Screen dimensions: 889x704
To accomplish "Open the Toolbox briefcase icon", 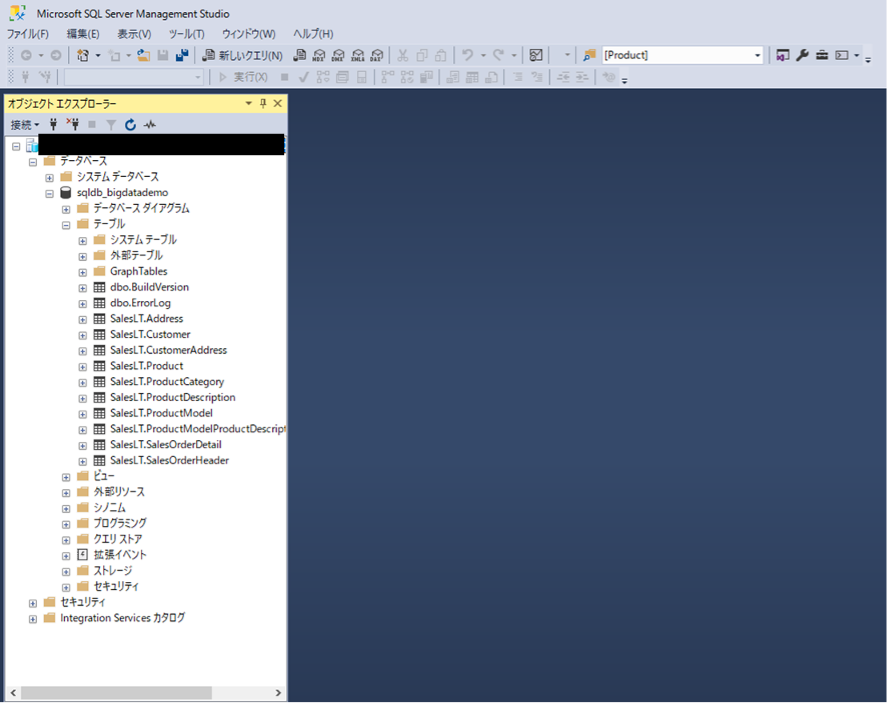I will tap(822, 55).
